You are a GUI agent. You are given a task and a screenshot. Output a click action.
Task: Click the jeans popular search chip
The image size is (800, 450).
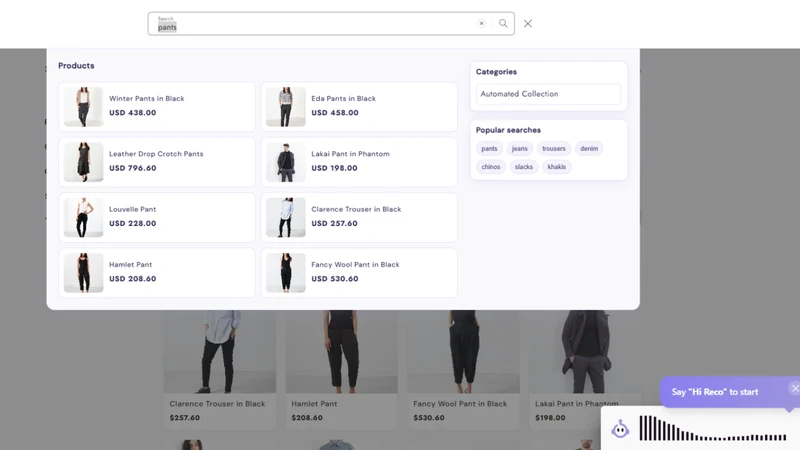519,148
